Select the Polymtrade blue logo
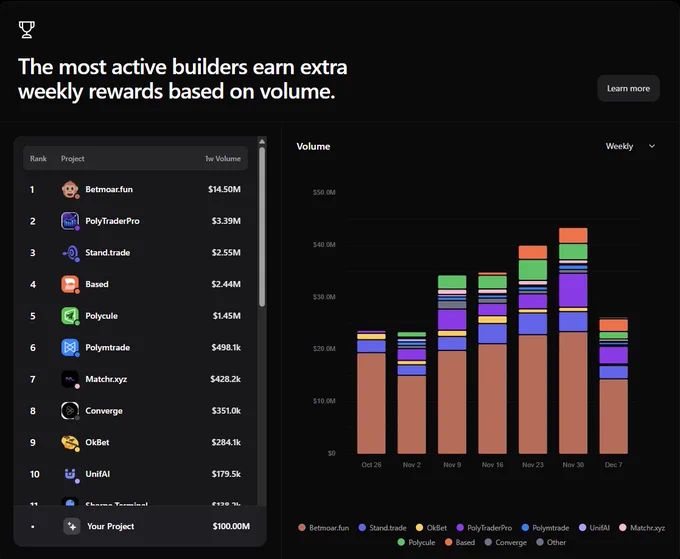Image resolution: width=680 pixels, height=559 pixels. [70, 348]
